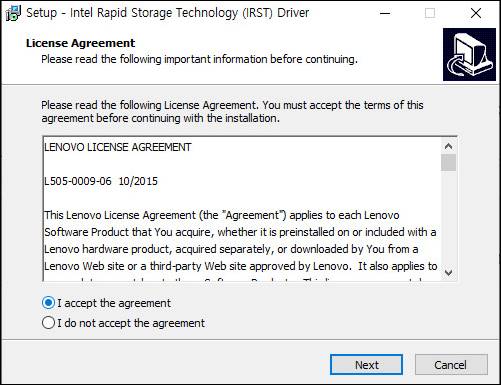Click the "You must accept the terms" instruction
501x385 pixels.
(x=343, y=105)
